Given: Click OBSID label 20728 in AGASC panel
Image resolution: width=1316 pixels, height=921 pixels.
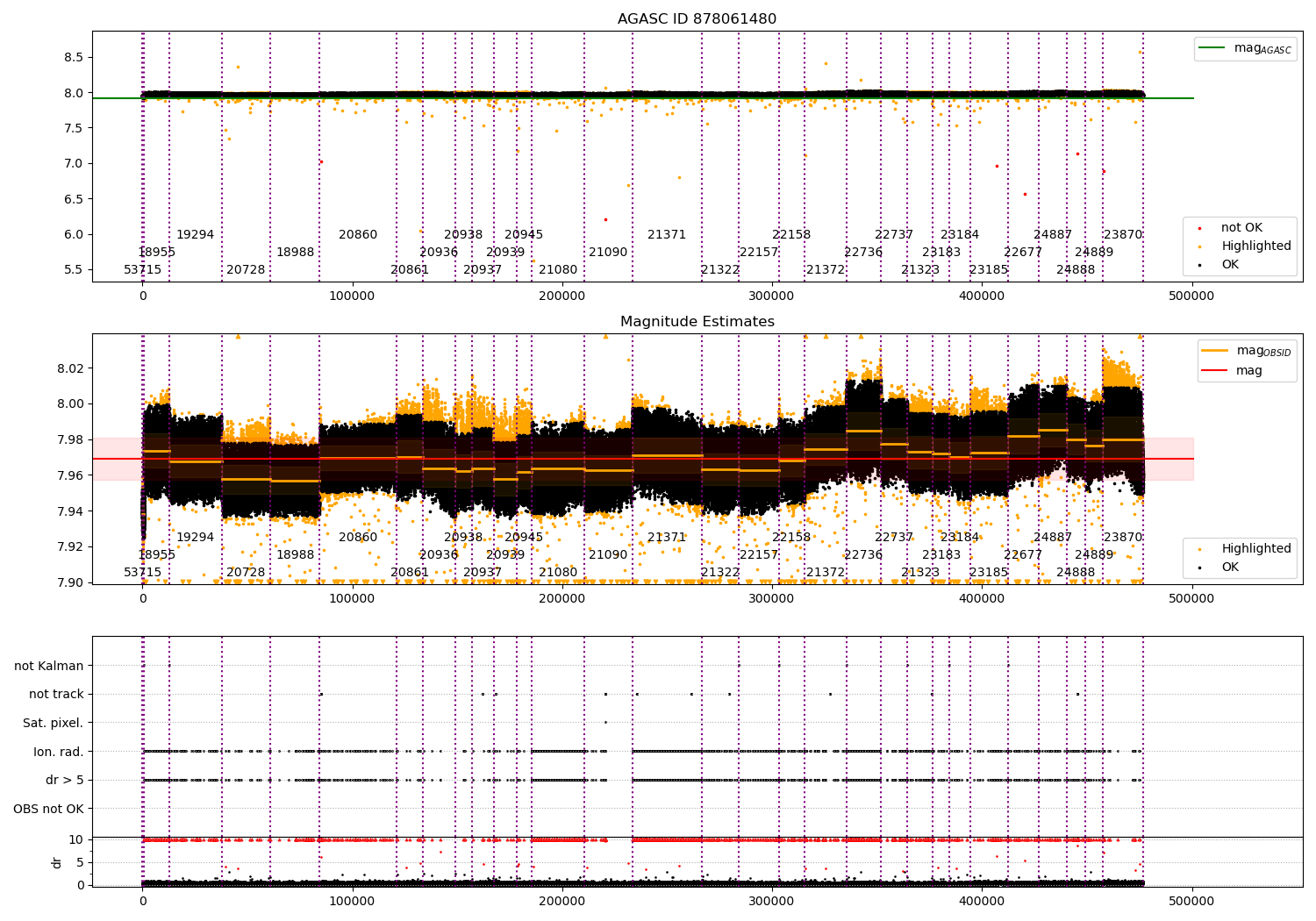Looking at the screenshot, I should pyautogui.click(x=246, y=270).
